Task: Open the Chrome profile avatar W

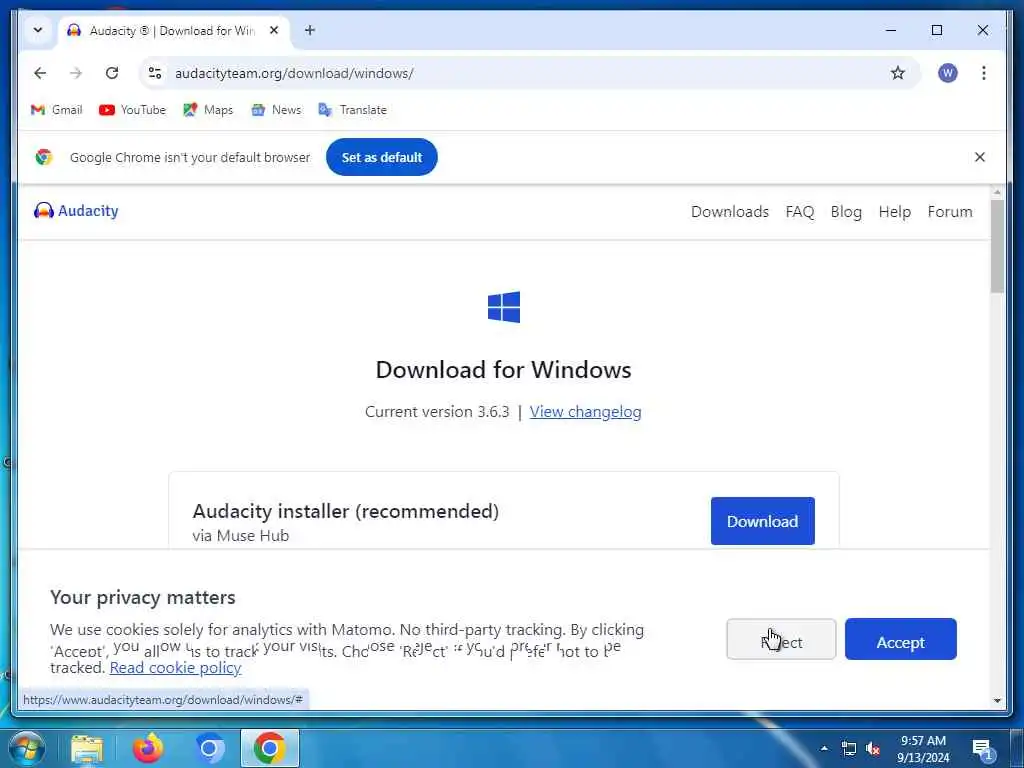Action: coord(948,73)
